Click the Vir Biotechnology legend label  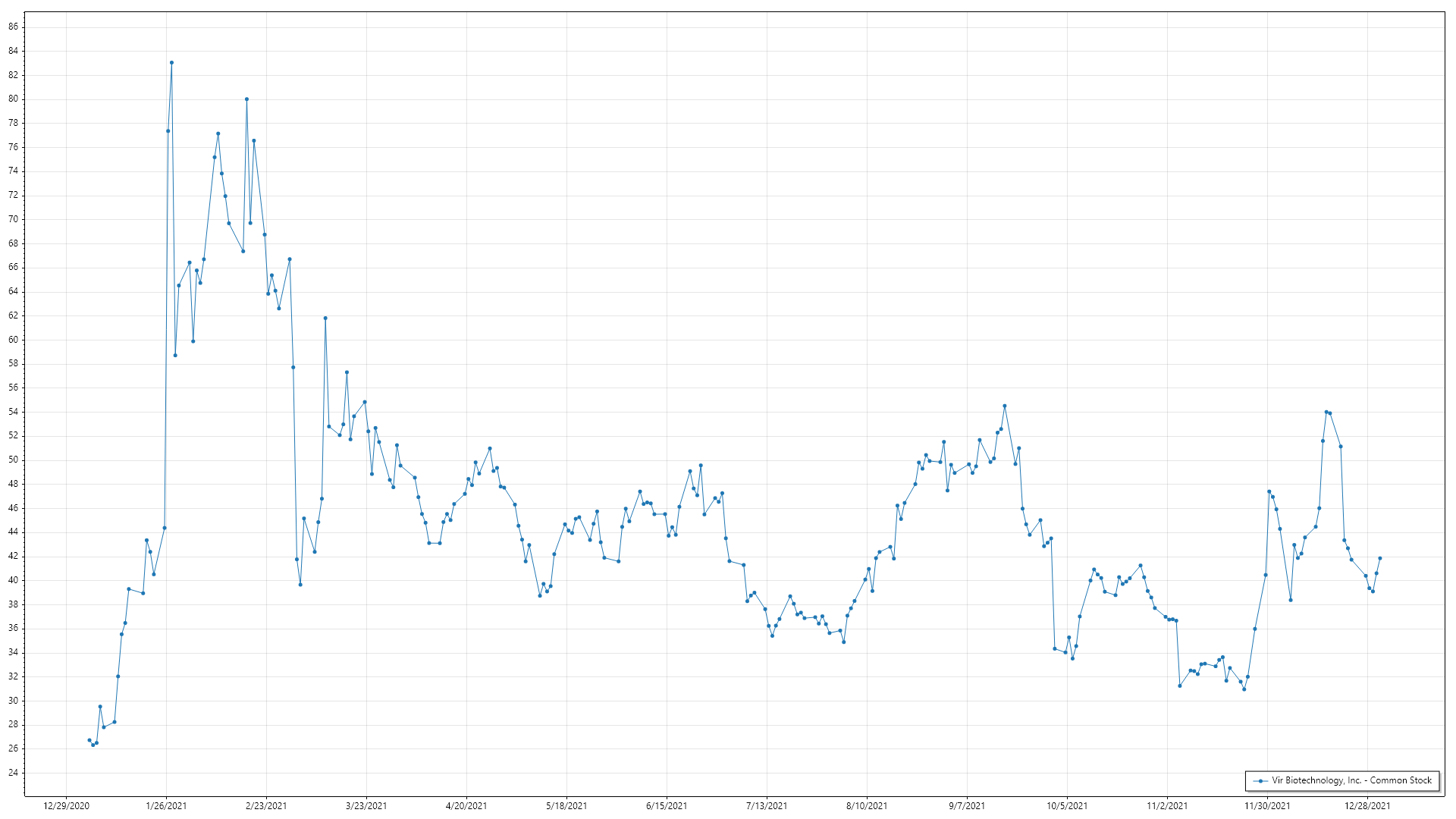[x=1351, y=780]
